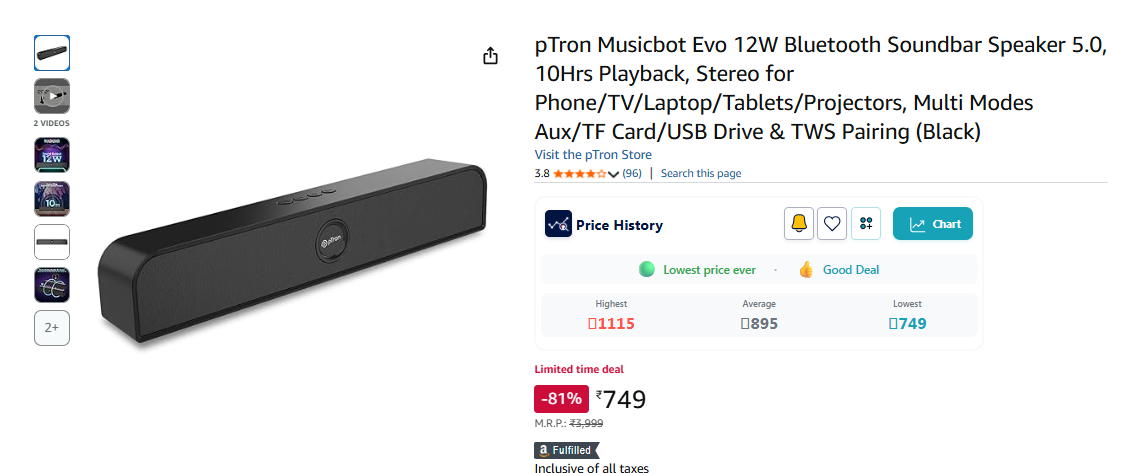The height and width of the screenshot is (473, 1132).
Task: View the 10m range image thumbnail
Action: [52, 199]
